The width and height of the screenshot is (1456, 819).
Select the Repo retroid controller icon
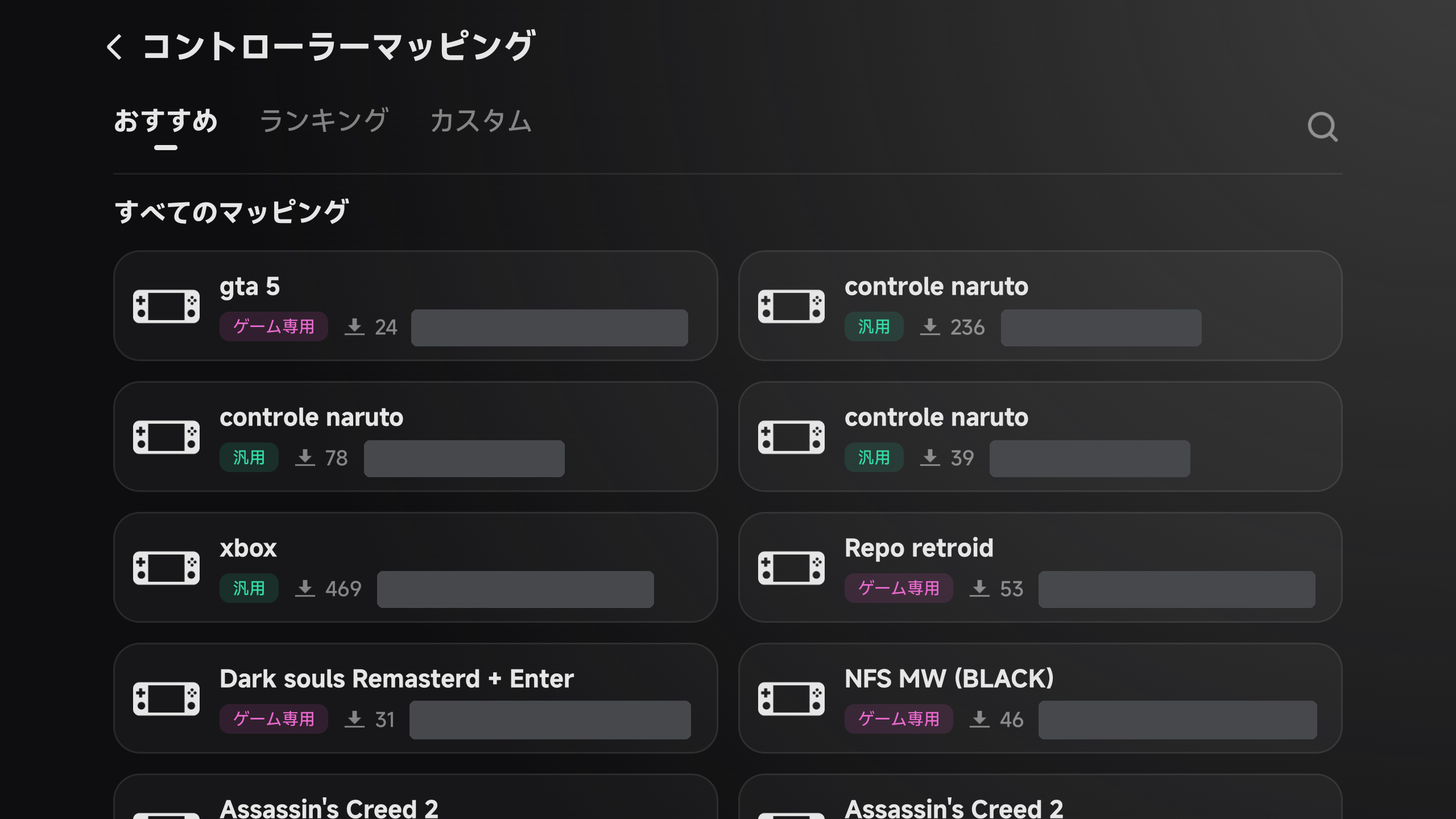point(791,568)
